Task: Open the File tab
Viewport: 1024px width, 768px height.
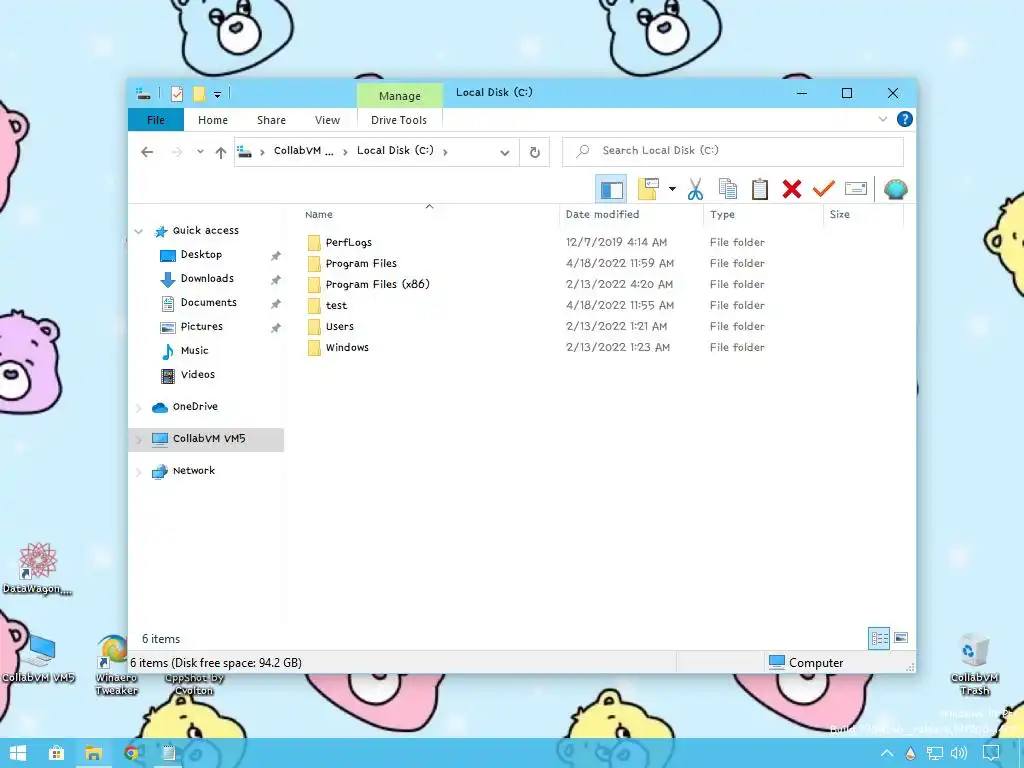Action: [155, 120]
